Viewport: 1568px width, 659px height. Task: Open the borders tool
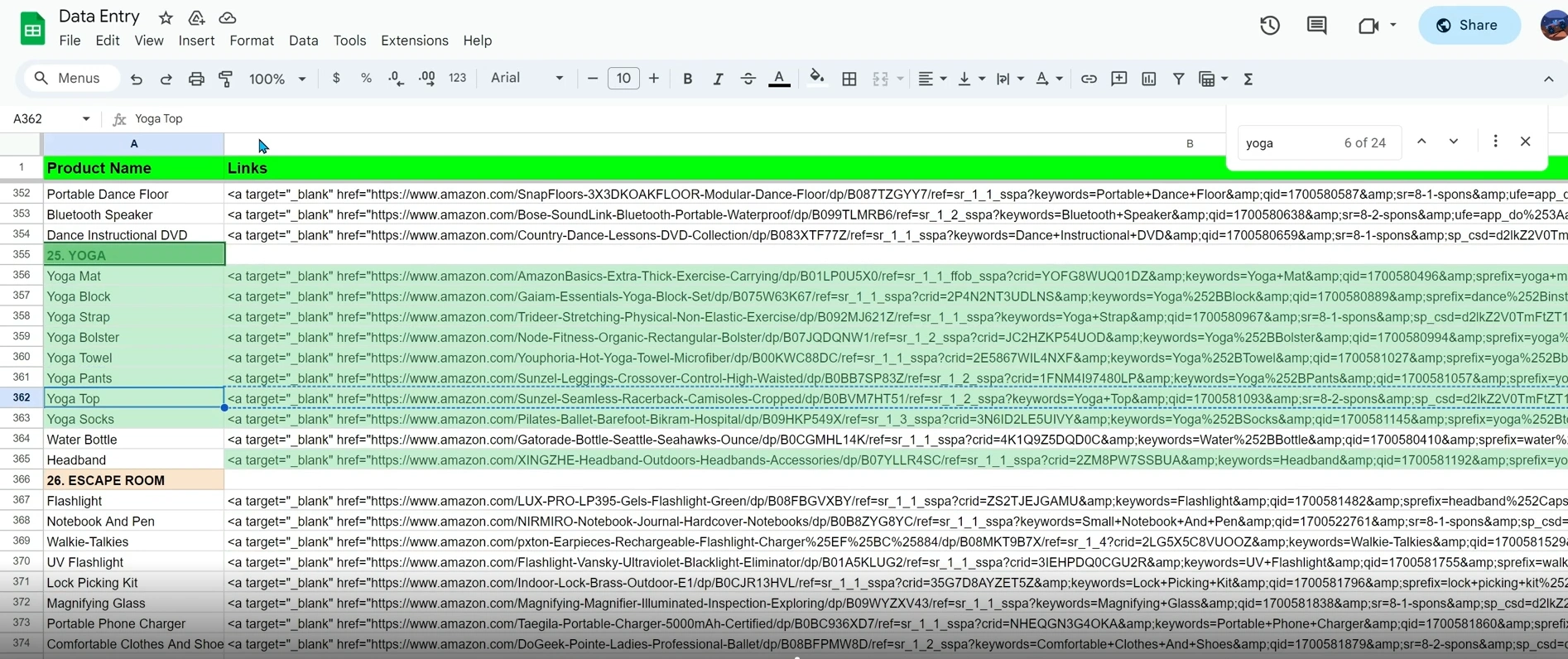tap(849, 79)
